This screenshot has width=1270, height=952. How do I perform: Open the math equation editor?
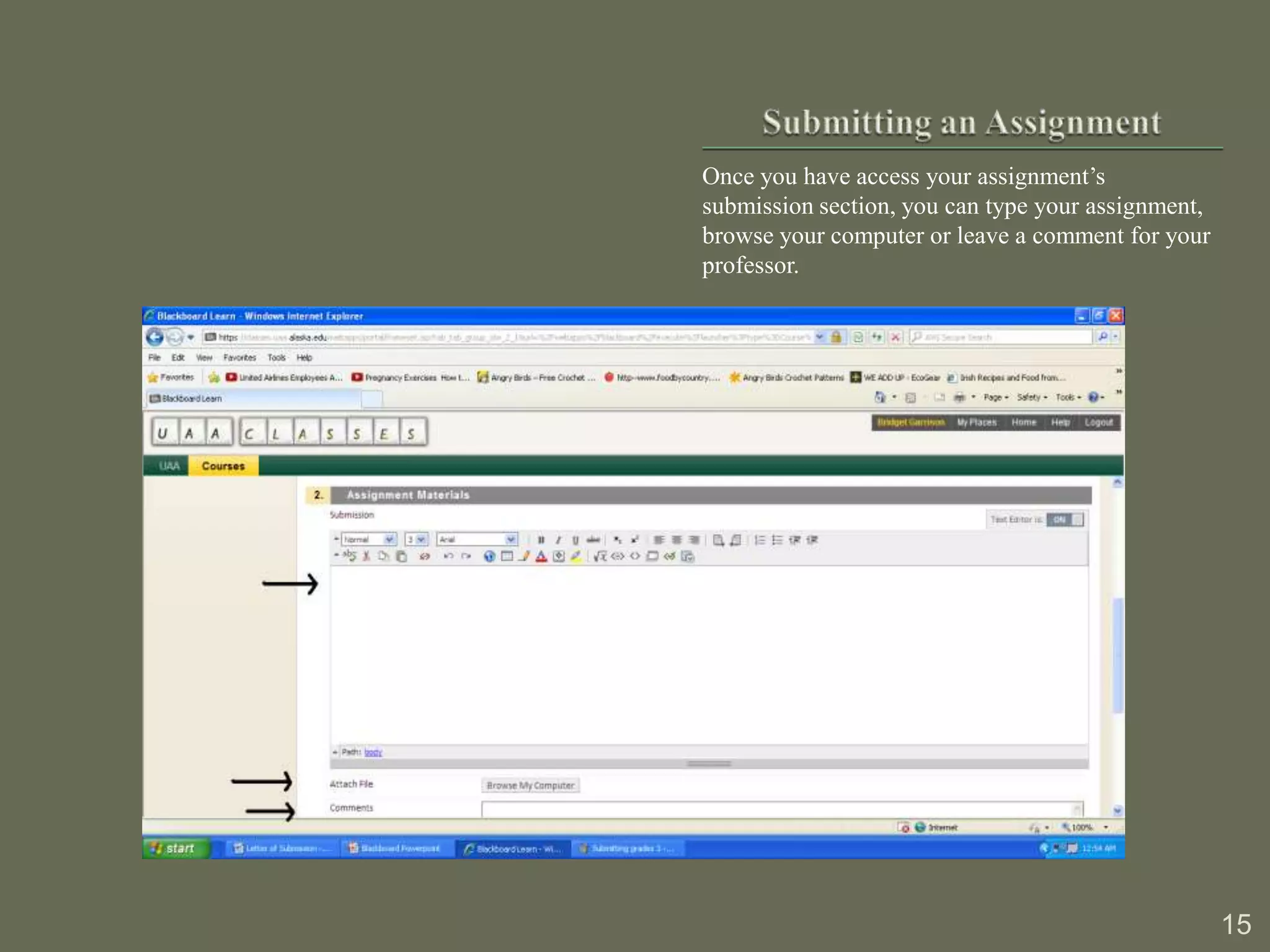tap(600, 556)
